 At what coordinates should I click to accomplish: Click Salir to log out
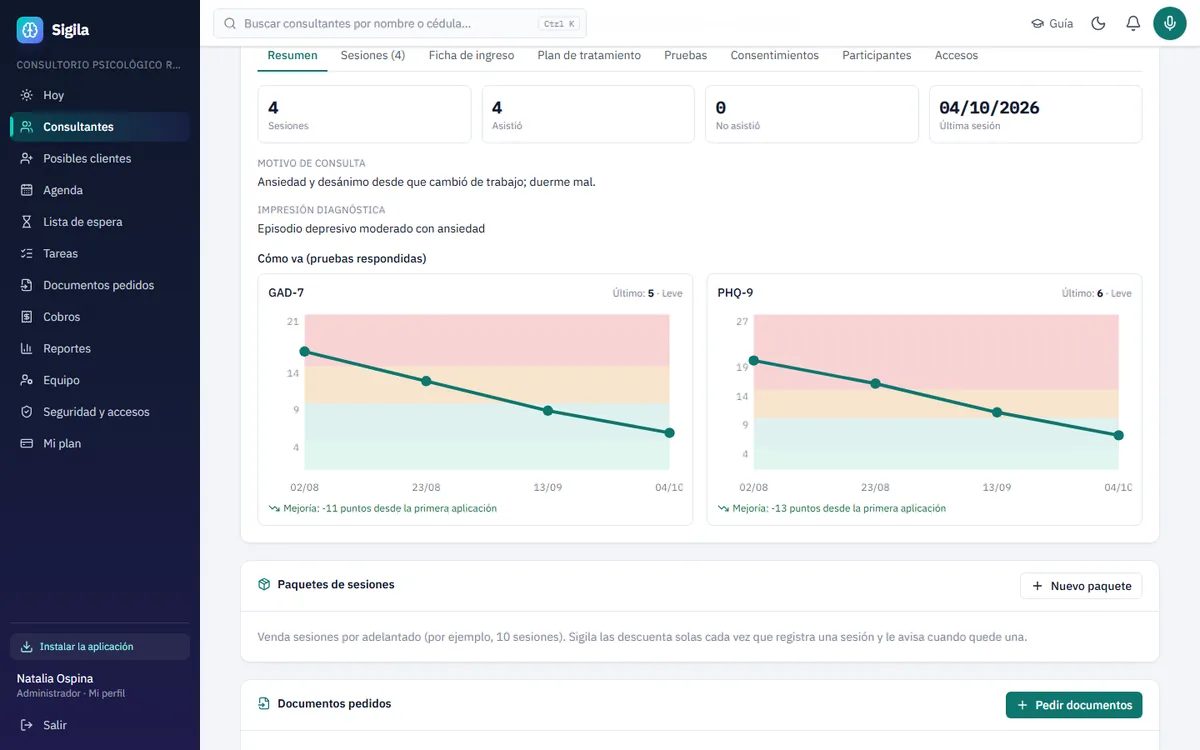[100, 725]
